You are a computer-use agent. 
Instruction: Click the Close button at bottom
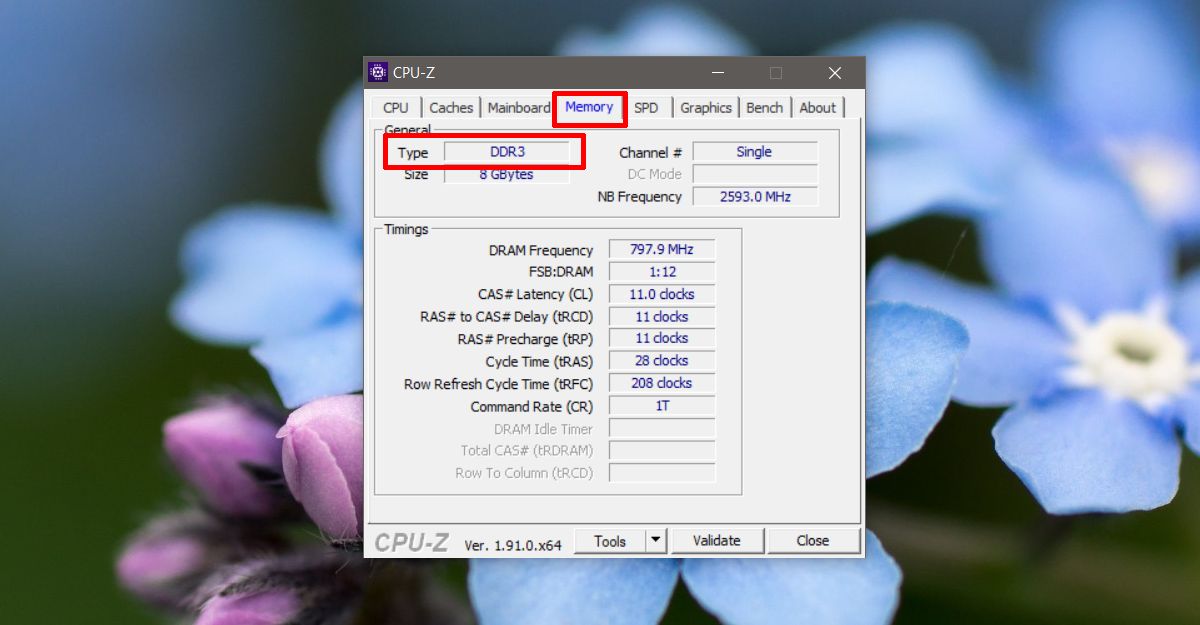click(x=813, y=541)
